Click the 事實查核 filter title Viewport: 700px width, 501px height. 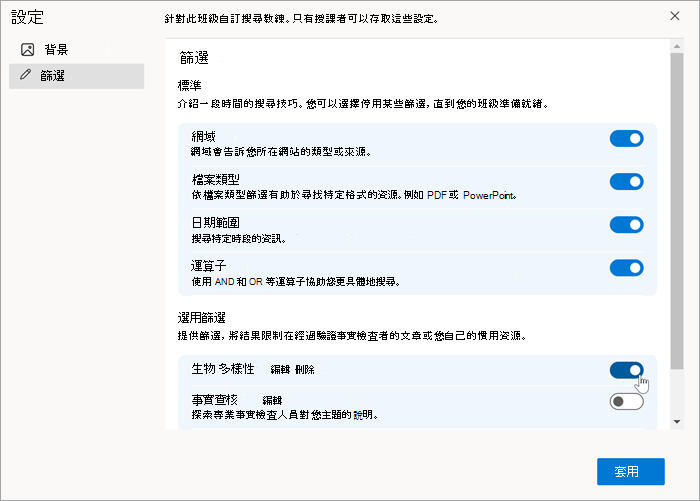[215, 399]
